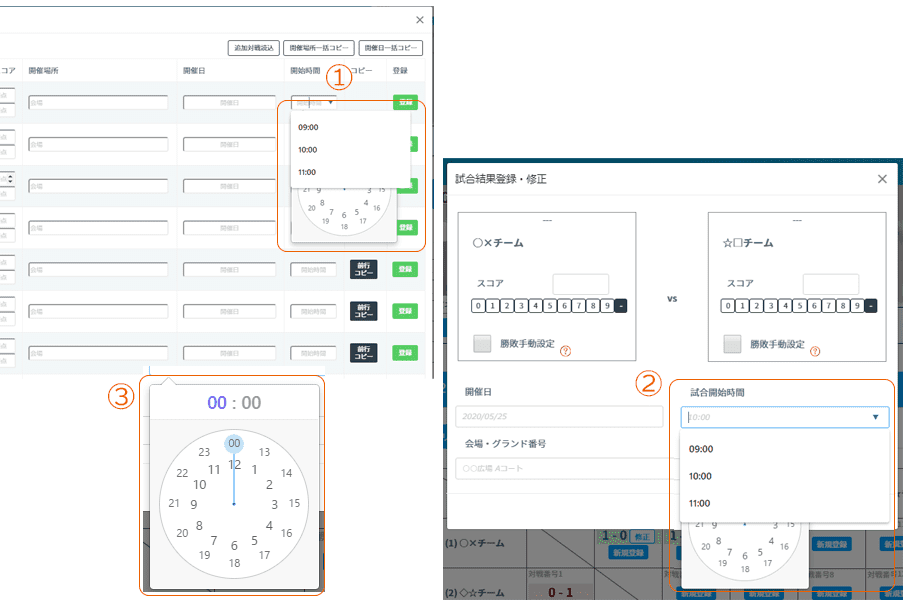Image resolution: width=903 pixels, height=600 pixels.
Task: Enable 勝敗手動設定 checkbox for ☆□チーム
Action: pos(732,344)
